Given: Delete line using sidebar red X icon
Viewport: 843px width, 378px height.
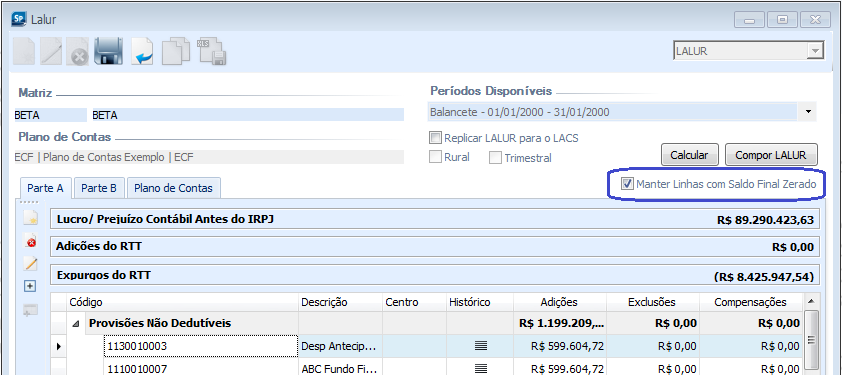Looking at the screenshot, I should (x=31, y=241).
